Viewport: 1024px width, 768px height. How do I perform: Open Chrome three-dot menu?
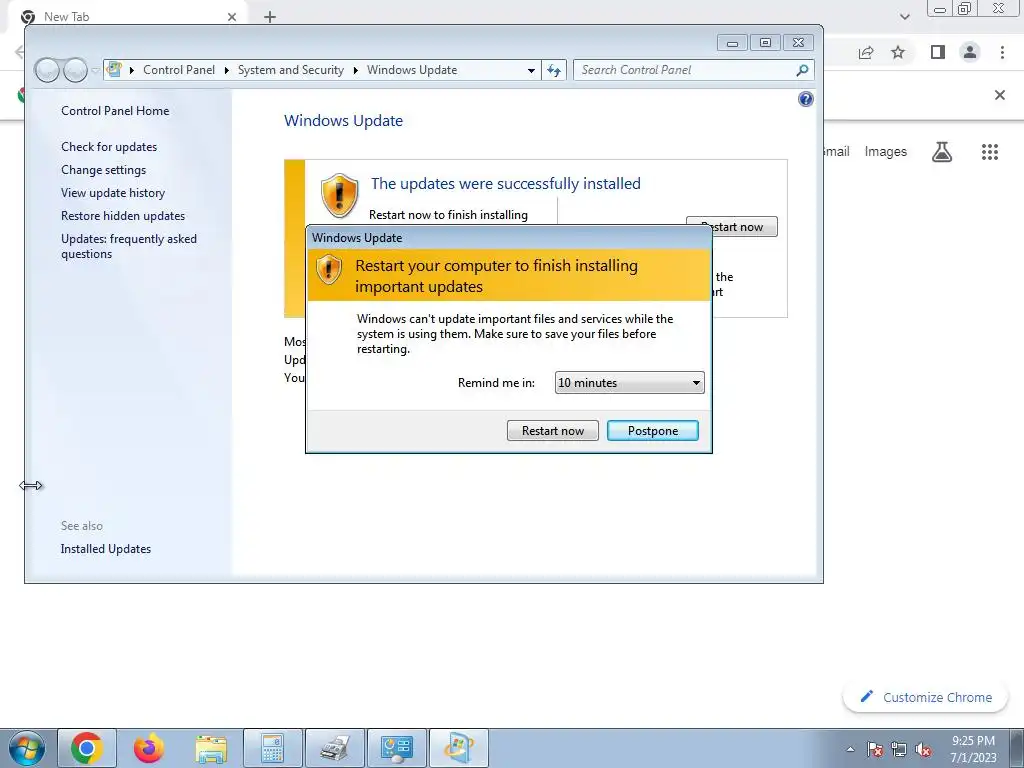tap(1002, 52)
